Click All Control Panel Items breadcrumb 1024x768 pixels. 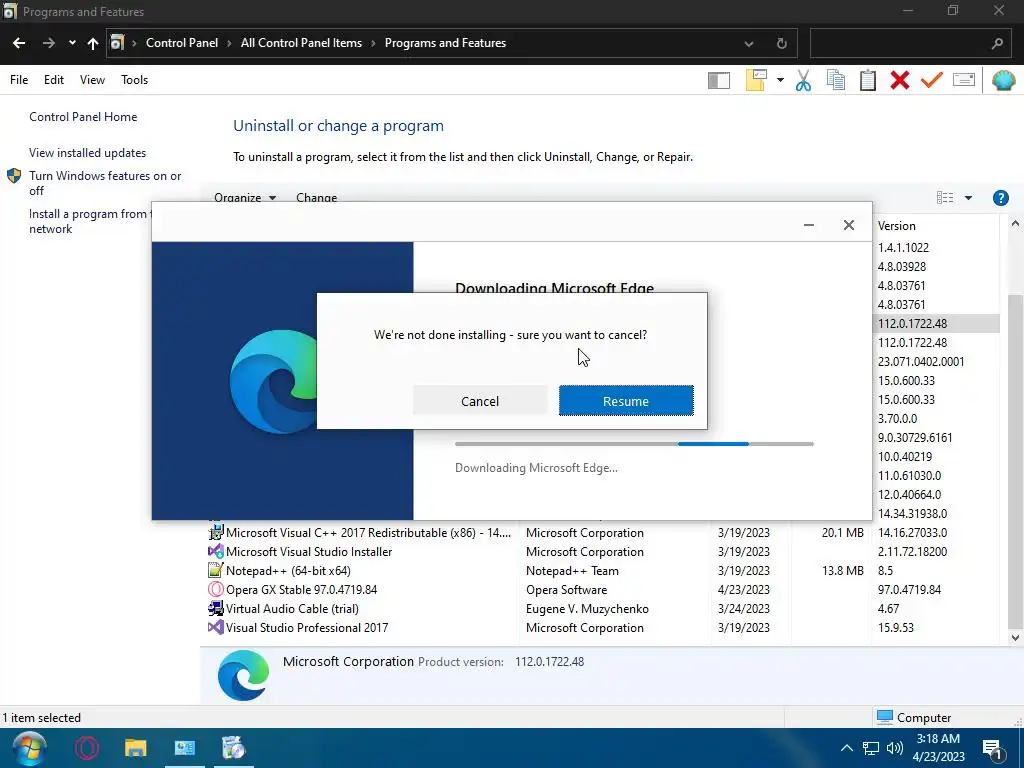(301, 43)
